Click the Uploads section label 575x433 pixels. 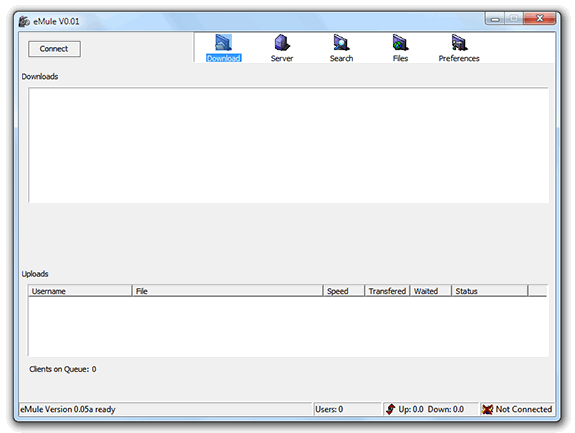35,274
